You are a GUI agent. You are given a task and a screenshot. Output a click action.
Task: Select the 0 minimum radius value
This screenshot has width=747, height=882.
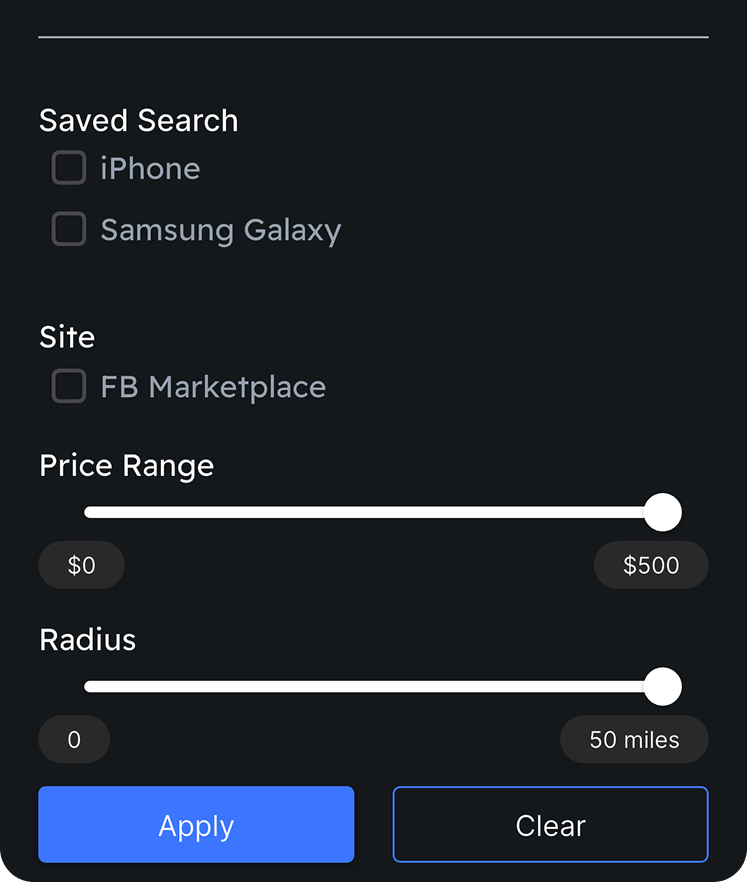[x=74, y=740]
